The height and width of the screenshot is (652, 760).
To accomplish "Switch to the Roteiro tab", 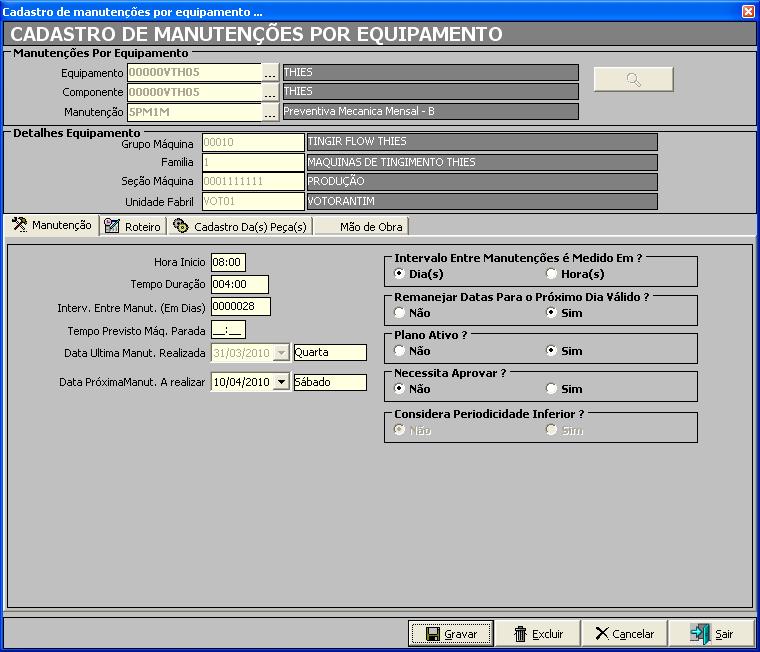I will point(133,227).
